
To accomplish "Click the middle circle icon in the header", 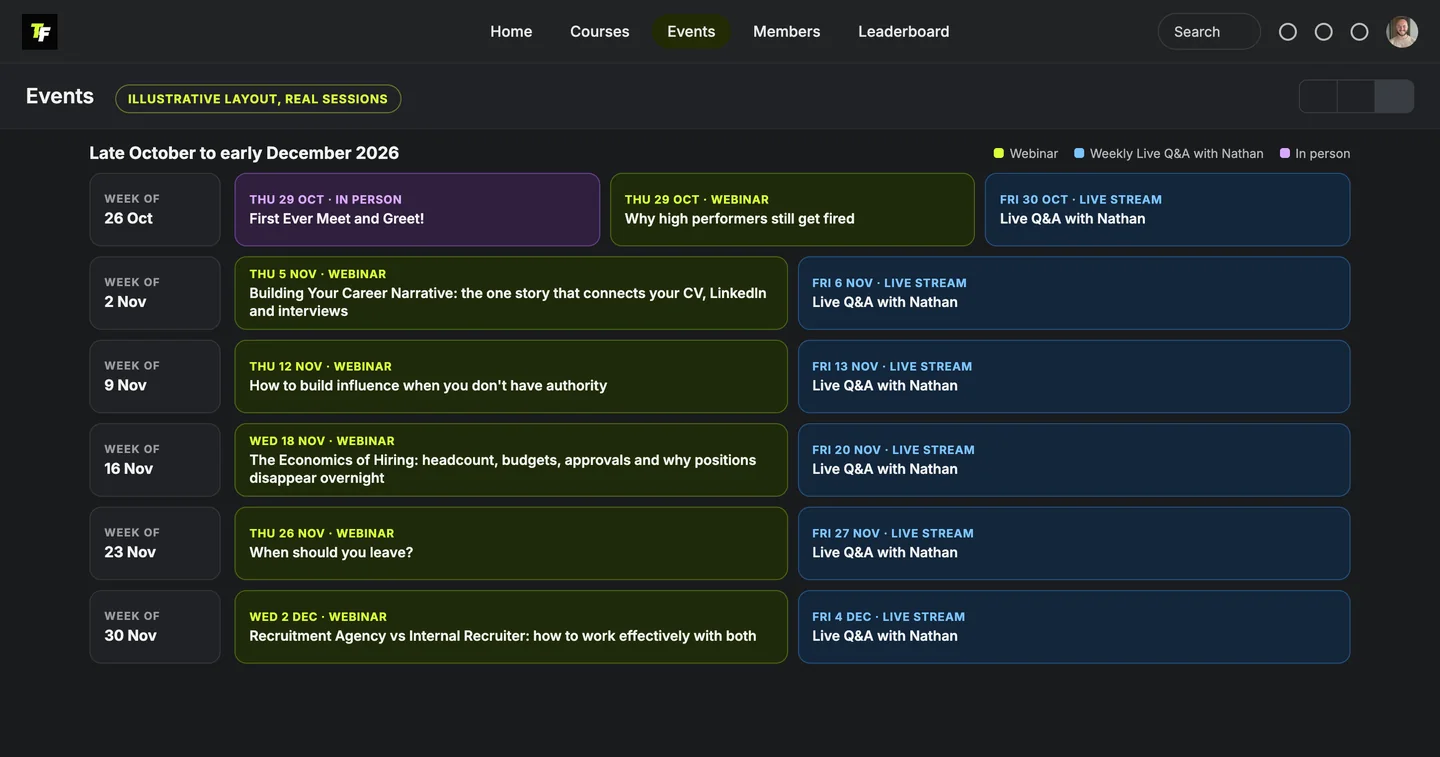I will click(x=1324, y=32).
